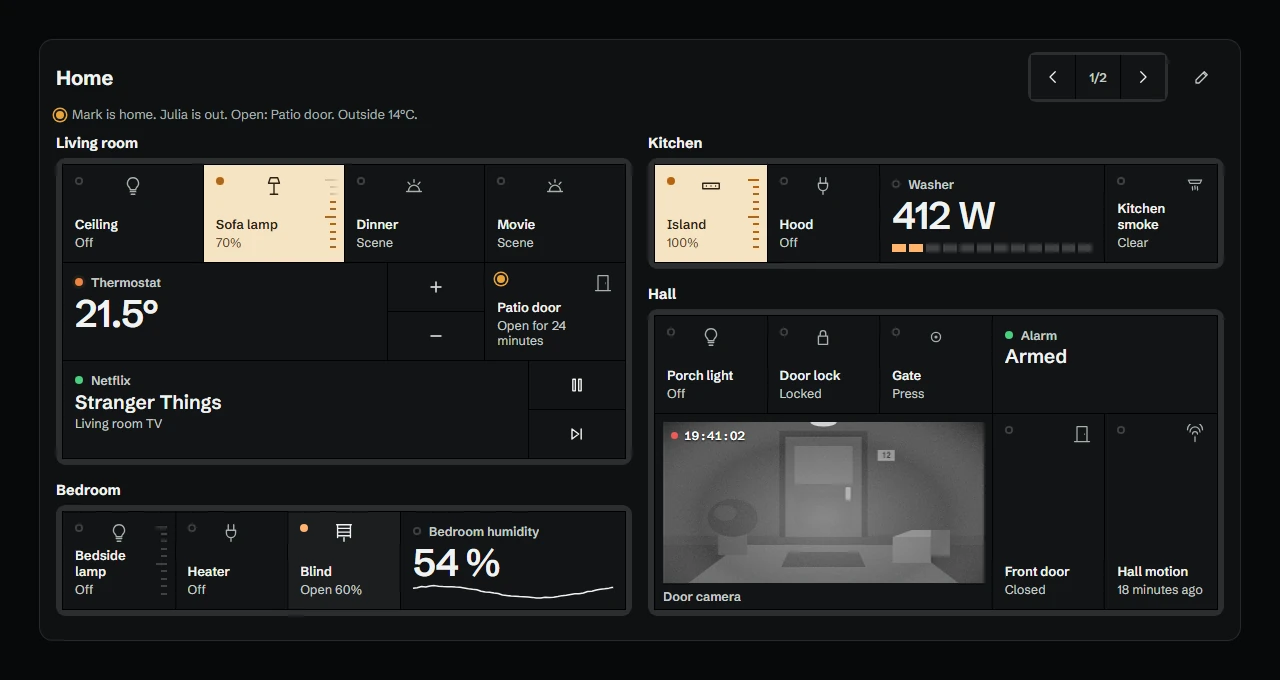Open the Washer 412 W tile
The image size is (1280, 680).
992,214
